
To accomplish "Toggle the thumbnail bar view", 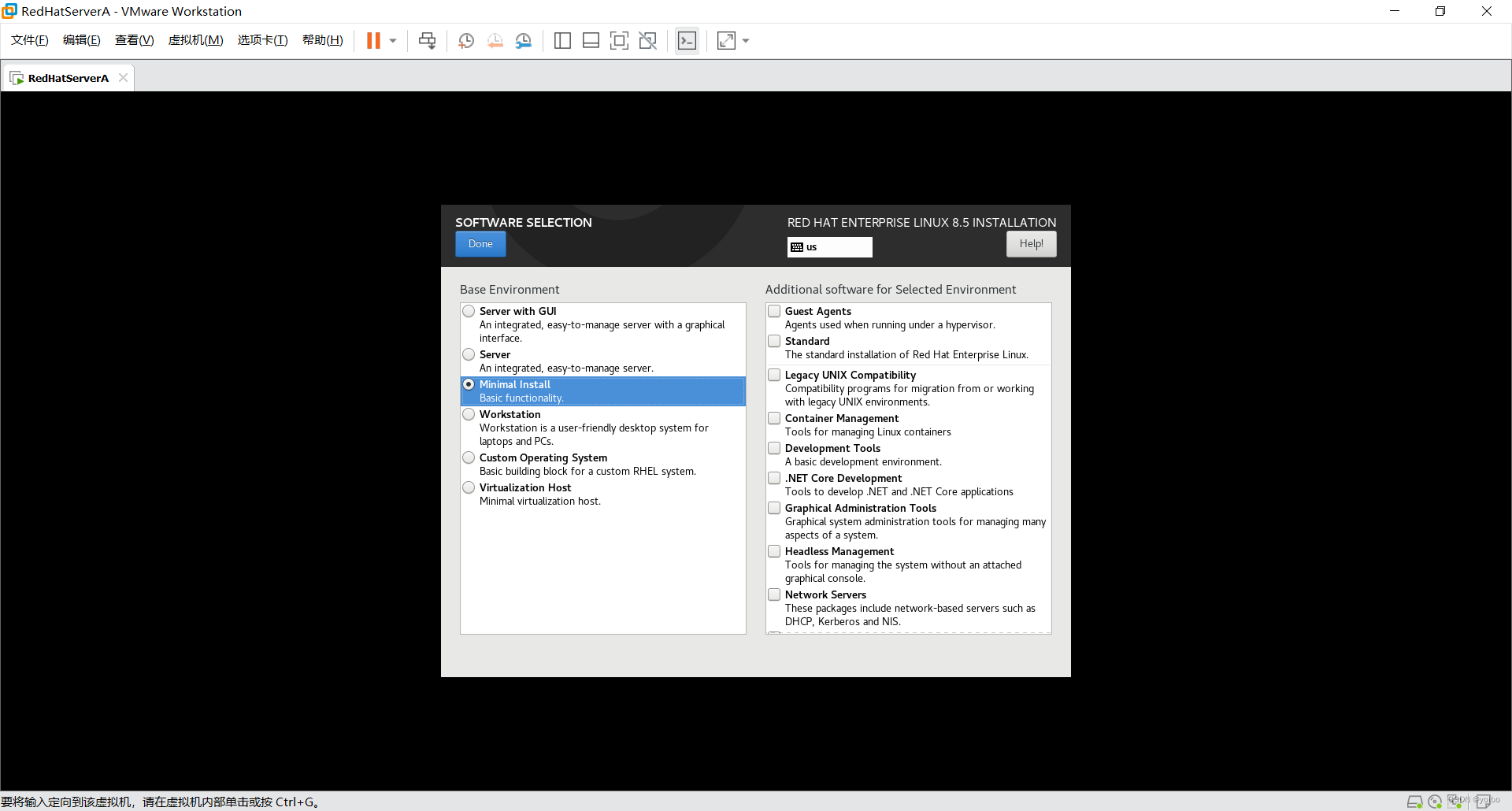I will pos(591,41).
